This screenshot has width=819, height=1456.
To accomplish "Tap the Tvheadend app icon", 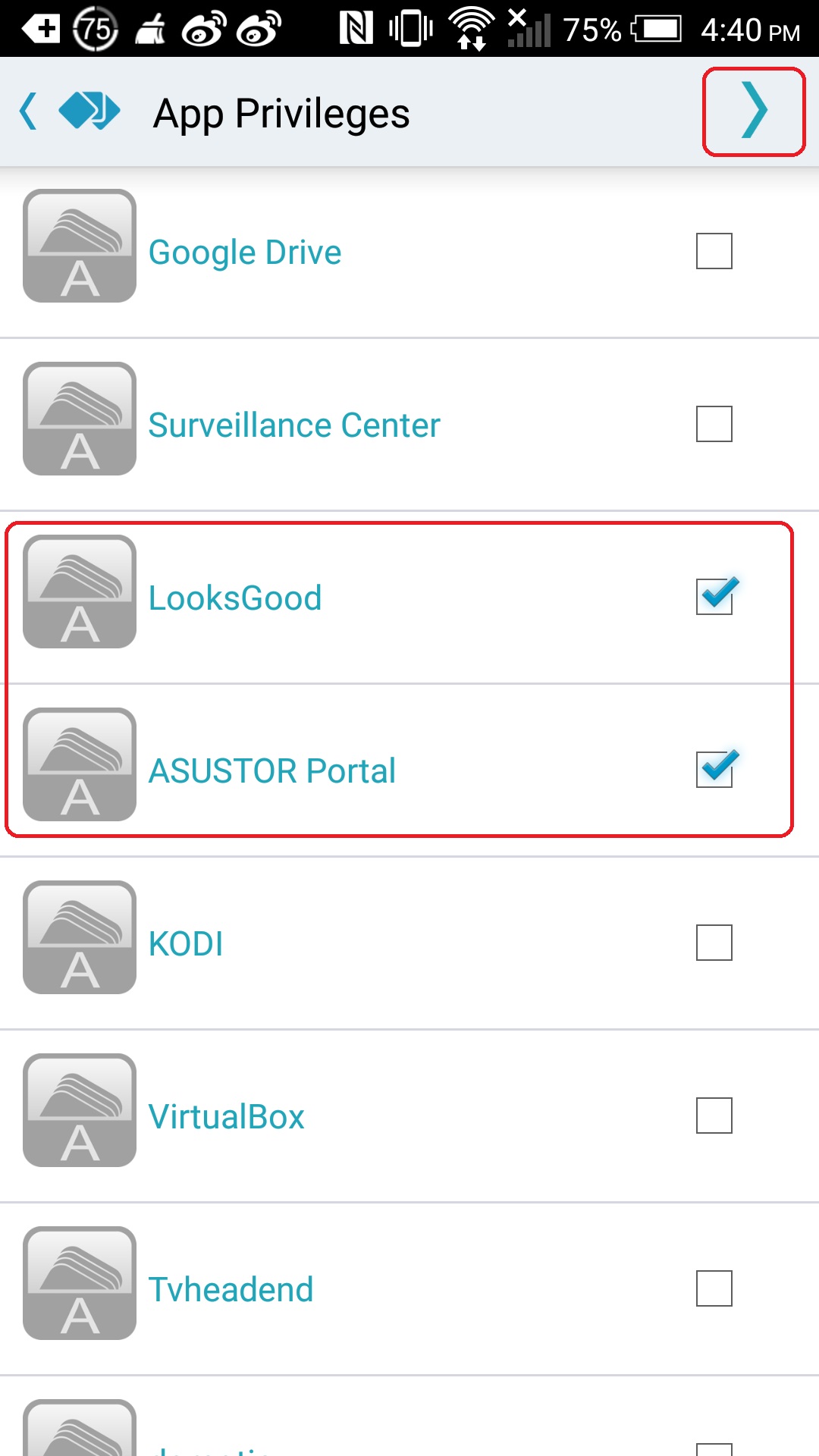I will click(80, 1283).
